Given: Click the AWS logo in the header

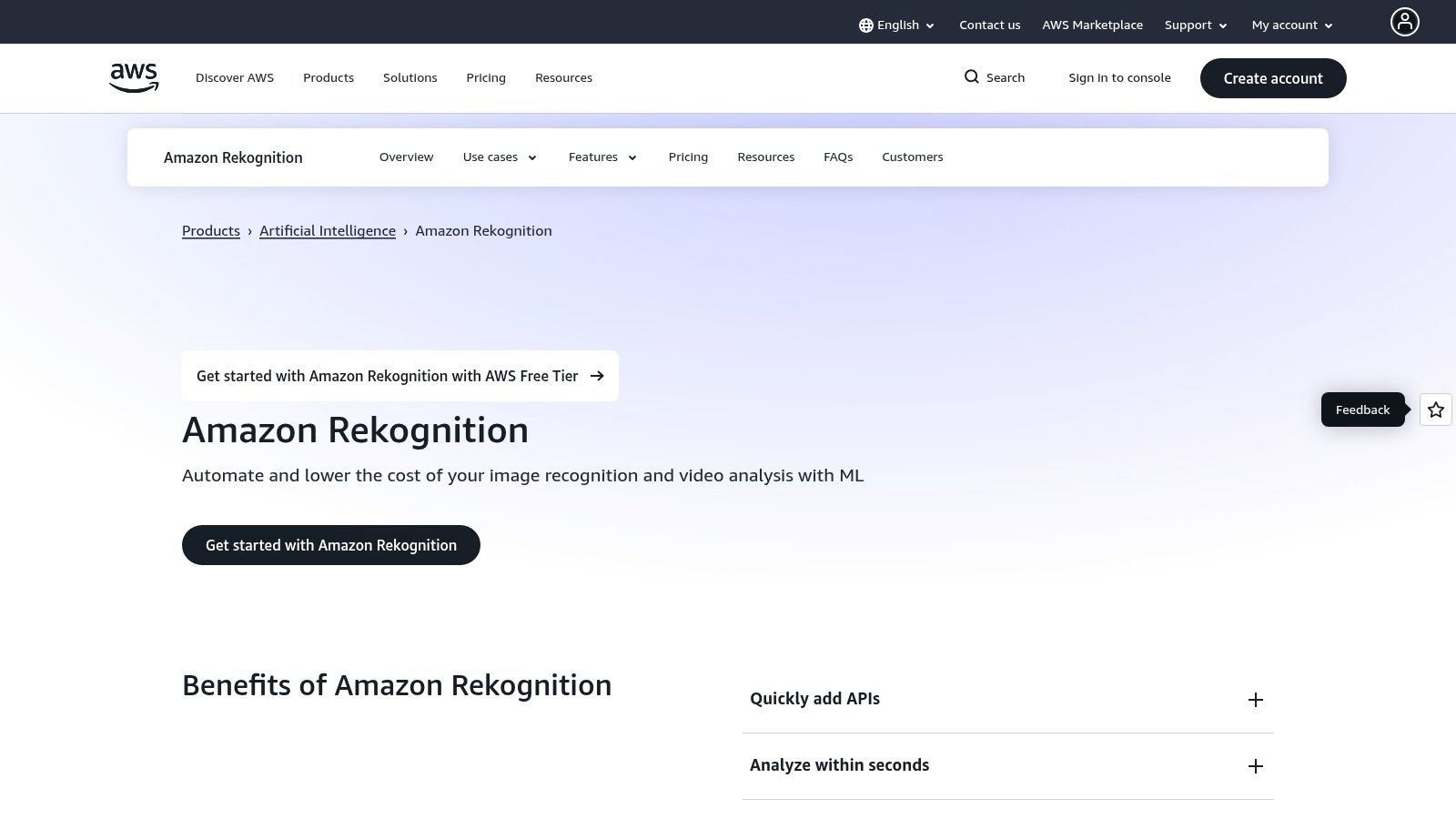Looking at the screenshot, I should point(133,77).
